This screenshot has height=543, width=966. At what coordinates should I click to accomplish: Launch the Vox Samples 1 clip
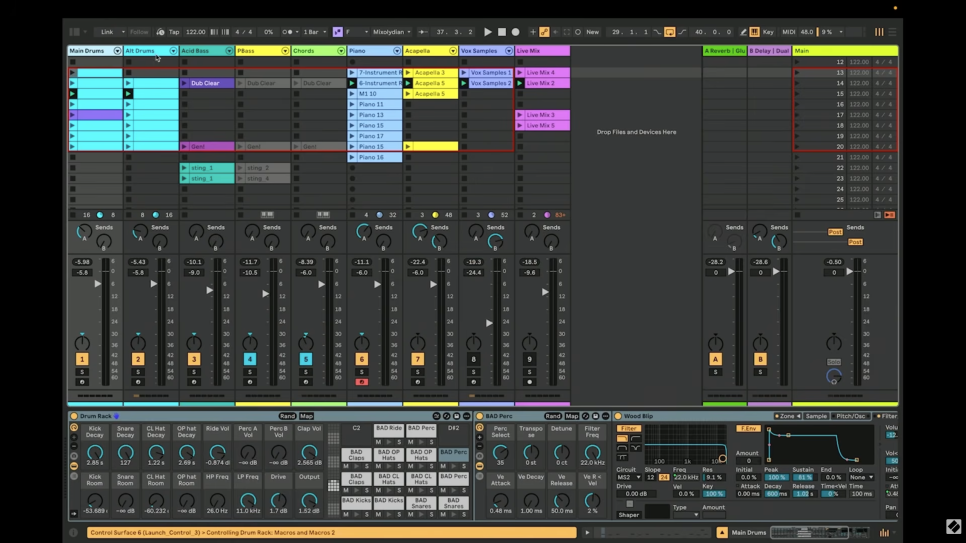click(x=464, y=73)
